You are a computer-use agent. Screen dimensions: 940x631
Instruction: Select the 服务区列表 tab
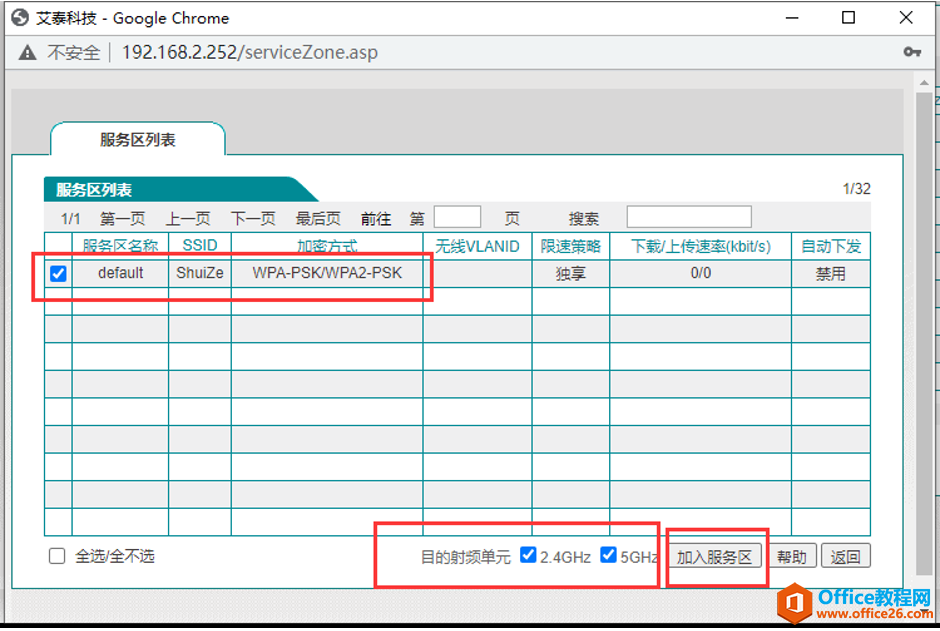[137, 140]
